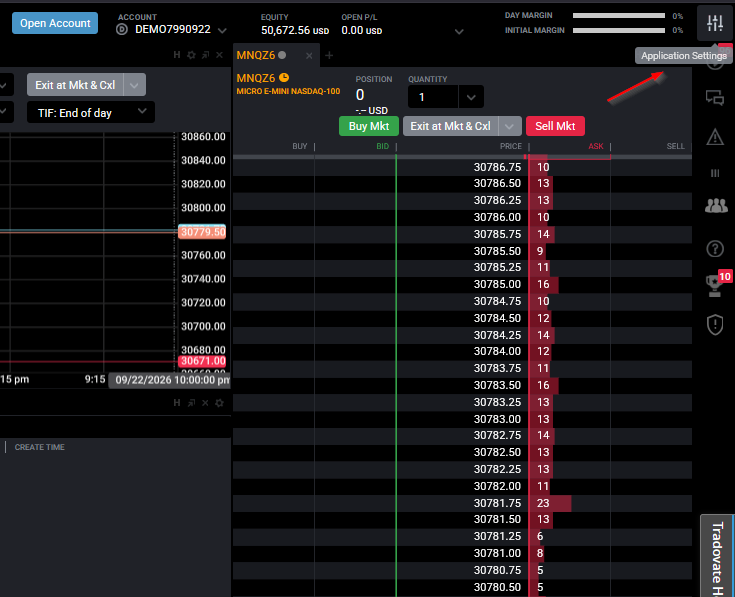Click the Initial Margin progress bar
The width and height of the screenshot is (735, 597).
pyautogui.click(x=619, y=30)
